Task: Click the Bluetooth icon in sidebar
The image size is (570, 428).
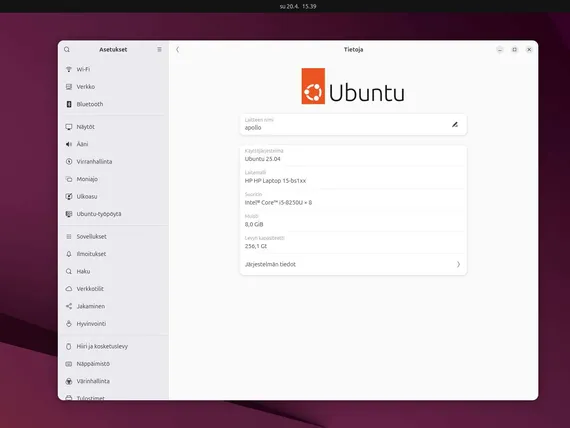Action: (69, 104)
